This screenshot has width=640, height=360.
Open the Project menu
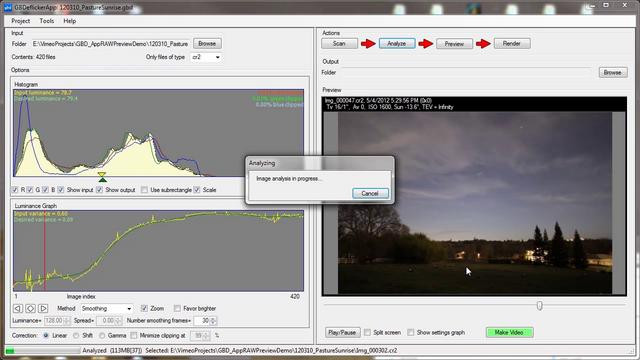(20, 21)
